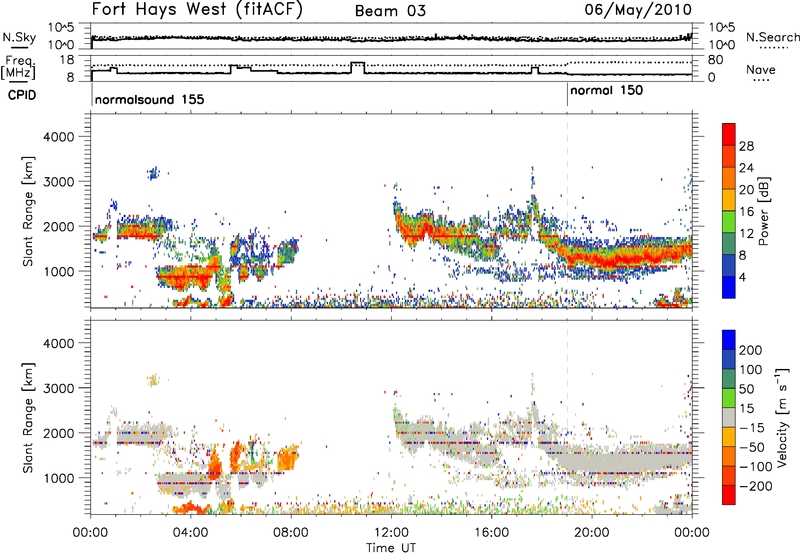This screenshot has height=554, width=800.
Task: Click the "-50" tick on Velocity colorbar
Action: [x=752, y=447]
